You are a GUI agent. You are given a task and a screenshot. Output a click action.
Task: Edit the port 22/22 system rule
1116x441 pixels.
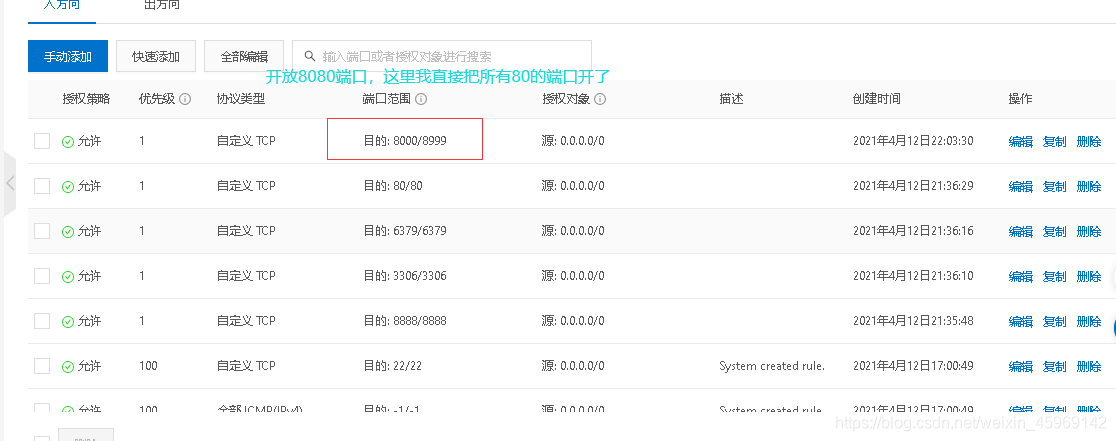click(x=1021, y=366)
